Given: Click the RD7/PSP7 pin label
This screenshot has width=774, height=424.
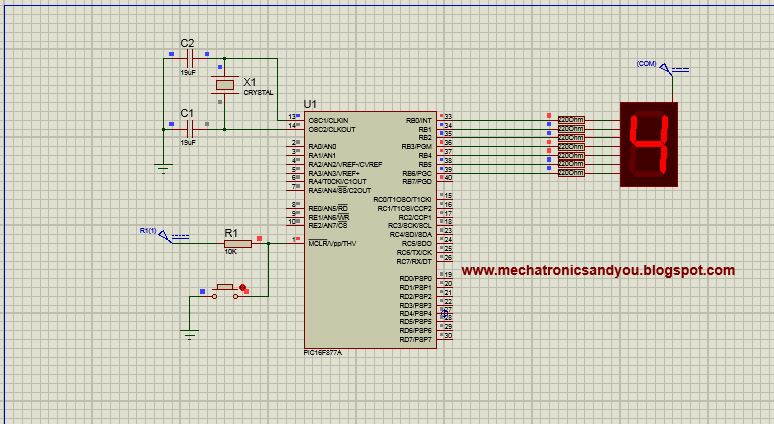Looking at the screenshot, I should click(x=416, y=340).
